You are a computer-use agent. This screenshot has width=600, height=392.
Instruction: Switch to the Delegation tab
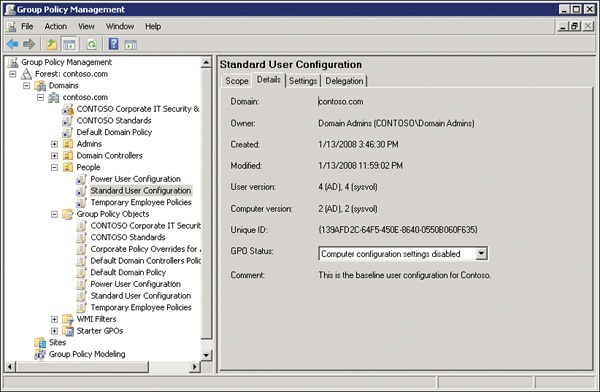[344, 81]
